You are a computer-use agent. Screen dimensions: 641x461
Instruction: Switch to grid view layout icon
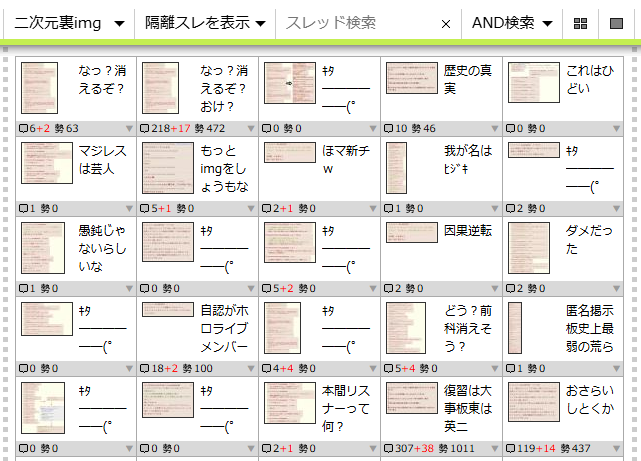(x=581, y=23)
